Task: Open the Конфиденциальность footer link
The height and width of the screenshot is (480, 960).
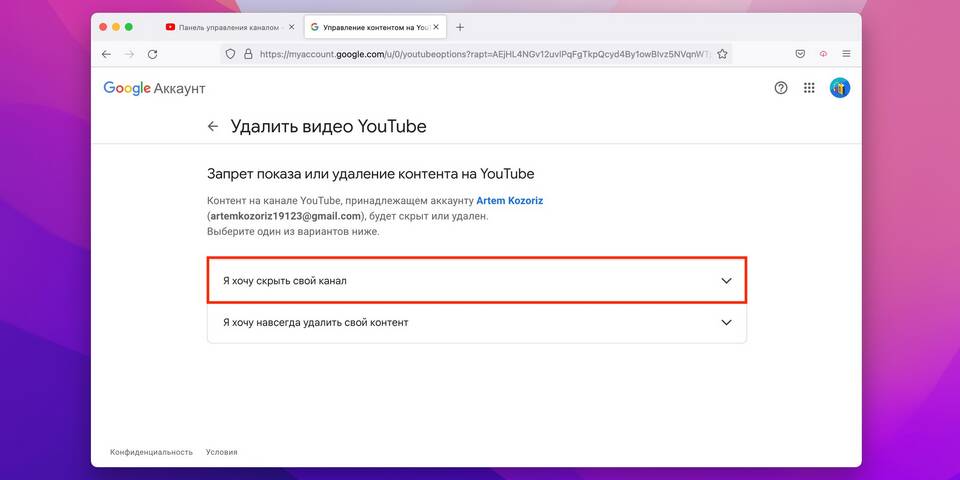Action: 151,452
